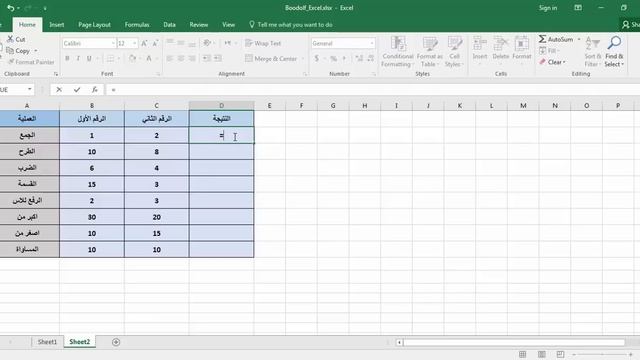Open the Formulas ribbon tab

tap(137, 24)
